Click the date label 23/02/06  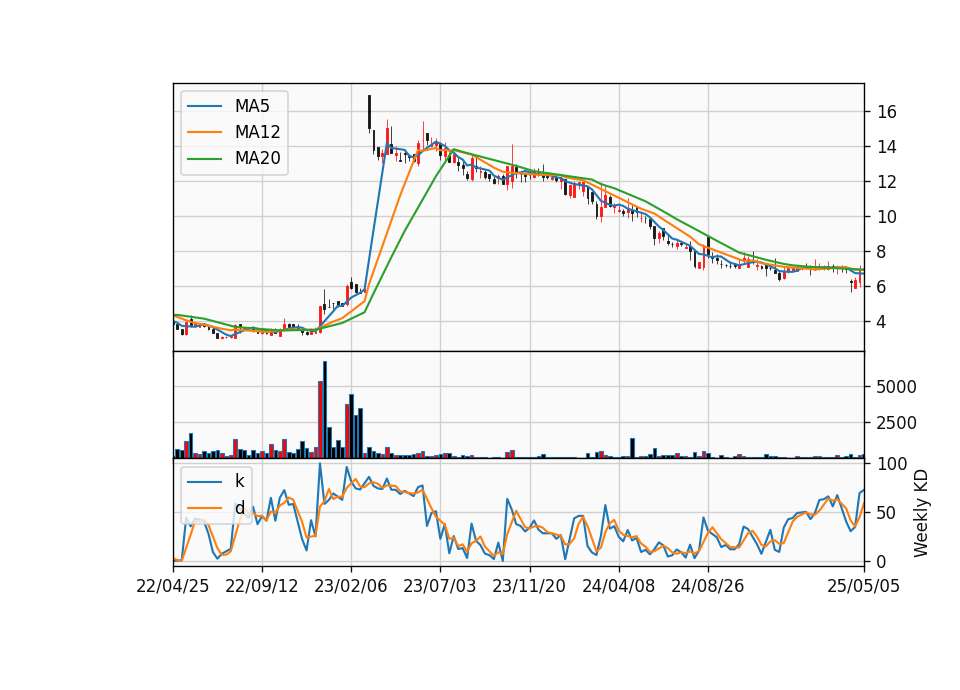tap(351, 587)
